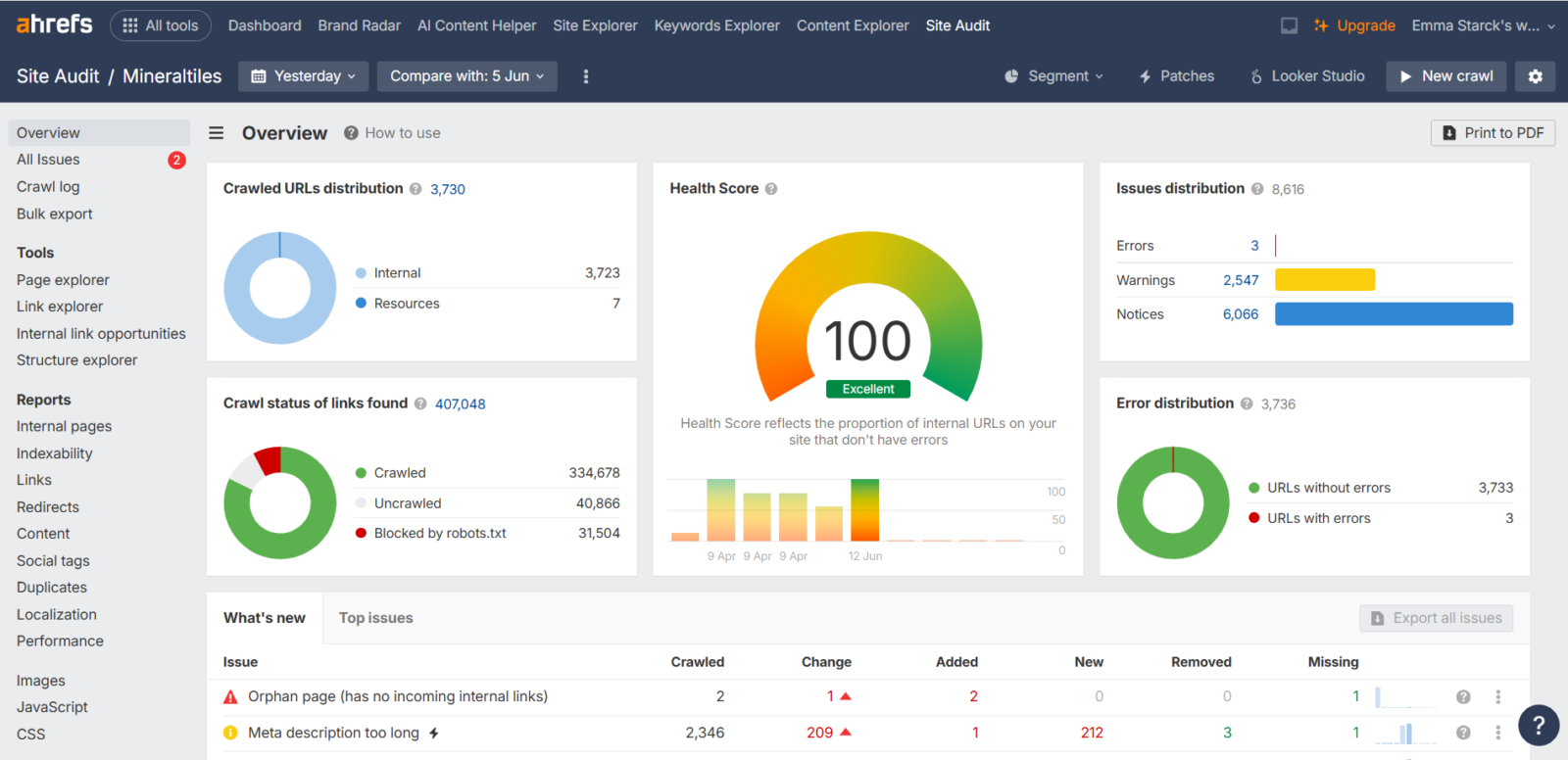Click the 12 Jun health score bar
Viewport: 1568px width, 760px height.
pyautogui.click(x=864, y=509)
